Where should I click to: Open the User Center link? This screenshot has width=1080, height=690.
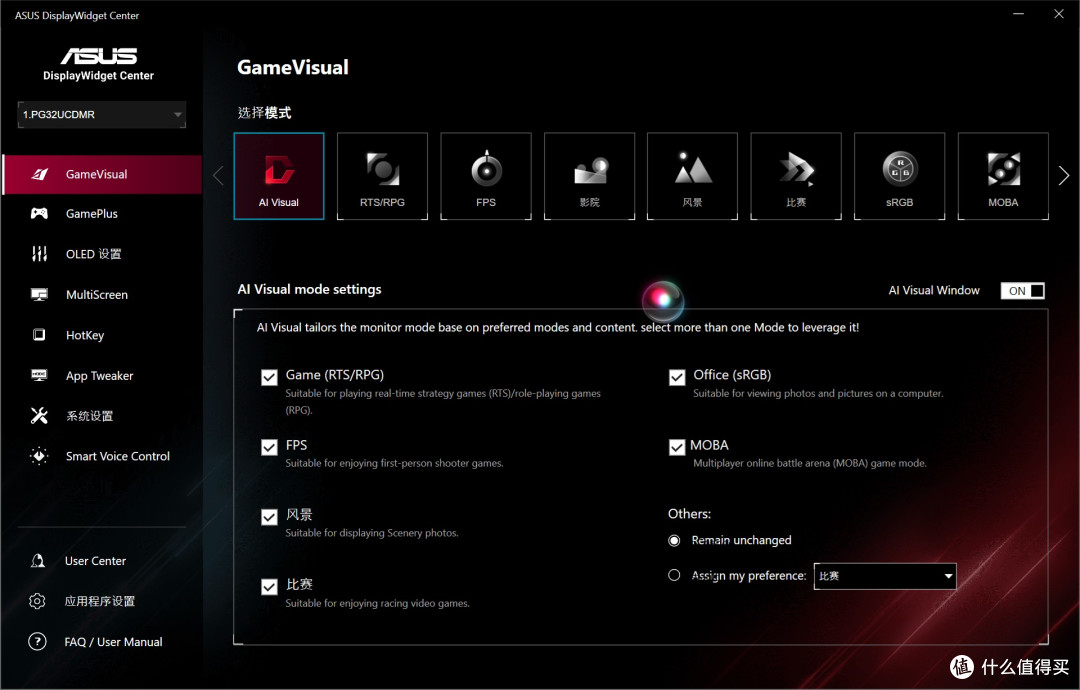click(x=95, y=561)
